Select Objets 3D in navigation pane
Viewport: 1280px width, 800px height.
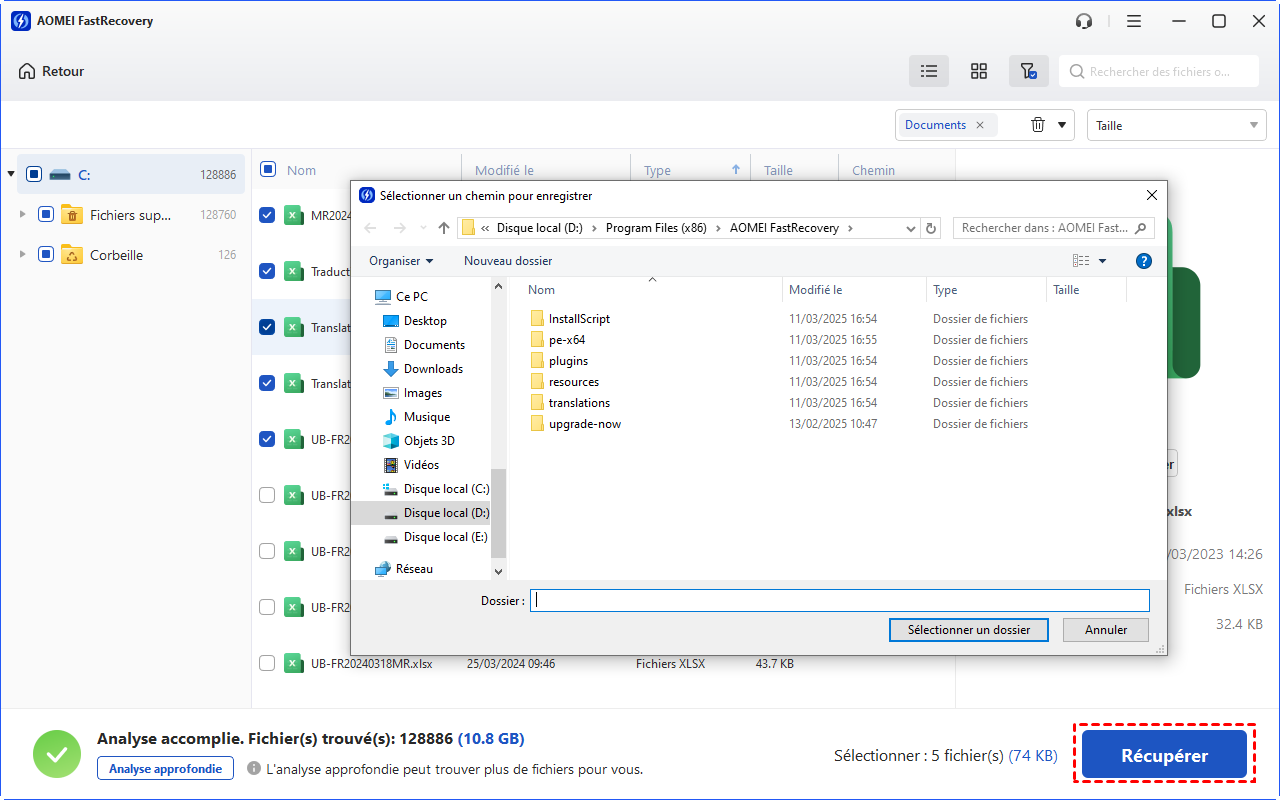point(429,441)
